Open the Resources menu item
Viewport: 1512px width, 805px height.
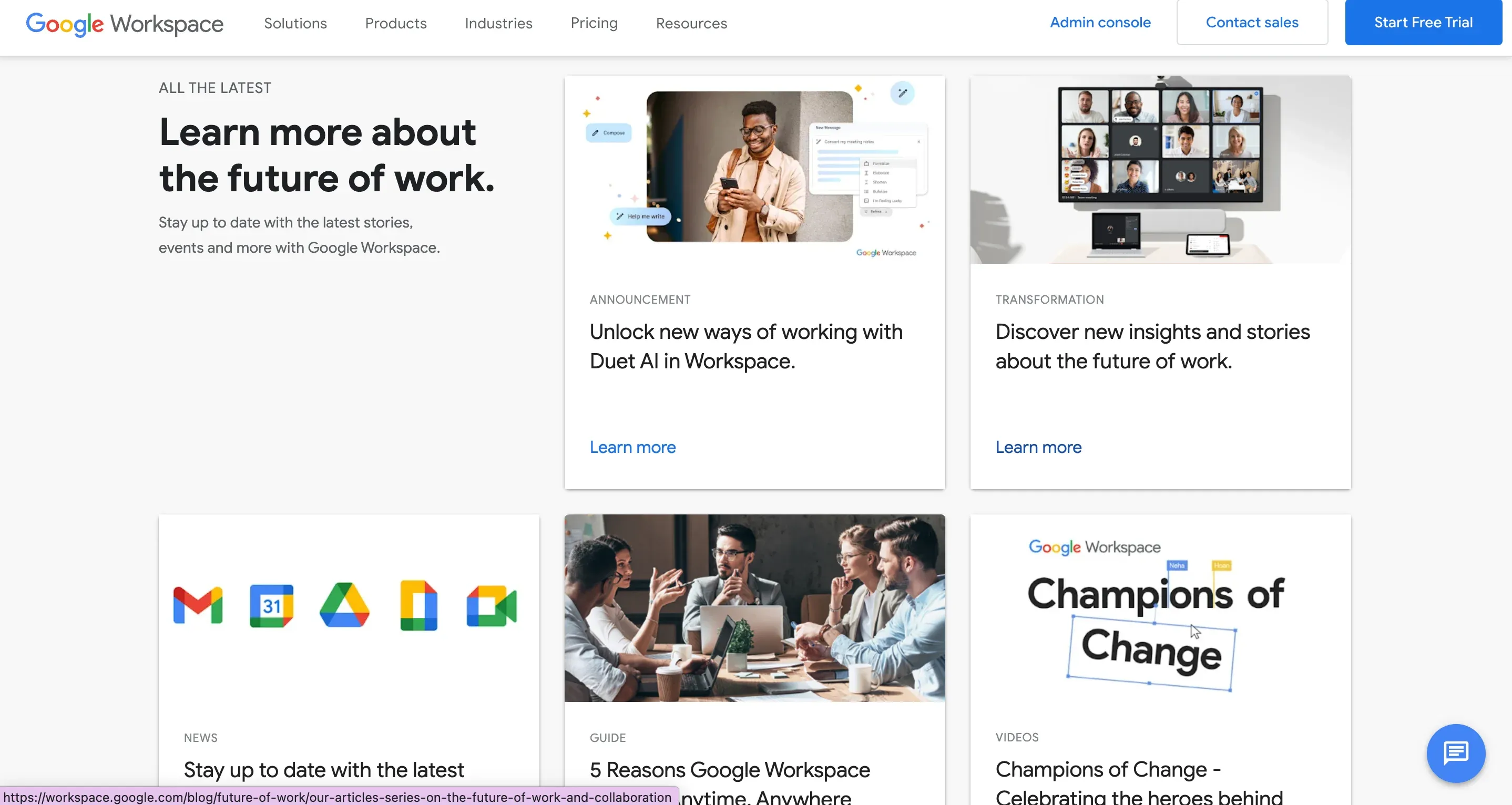click(692, 22)
